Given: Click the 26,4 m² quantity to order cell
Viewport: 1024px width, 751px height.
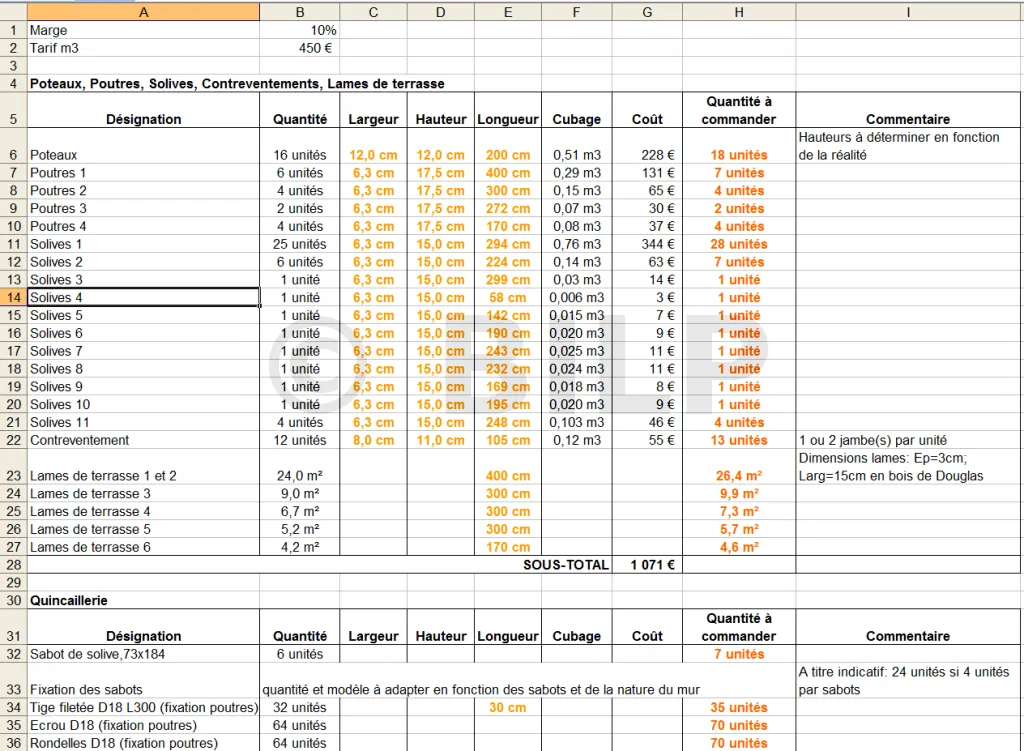Looking at the screenshot, I should [738, 476].
